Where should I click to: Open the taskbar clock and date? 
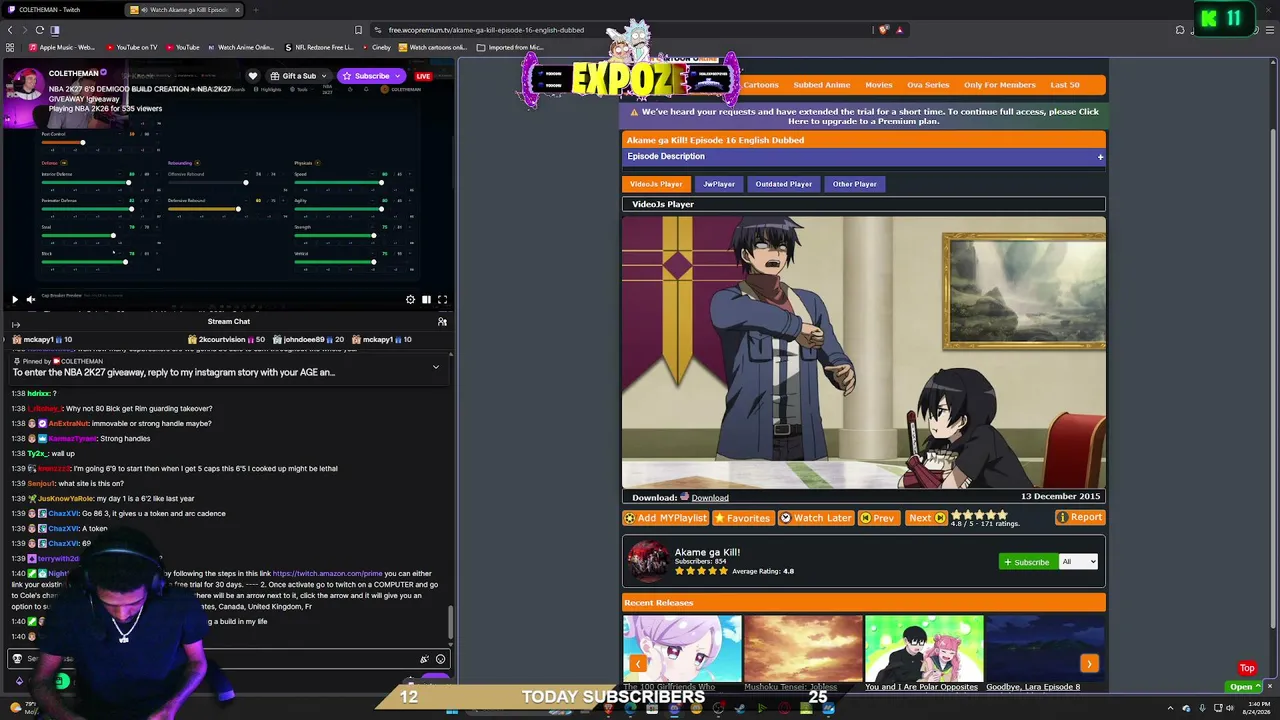1259,708
